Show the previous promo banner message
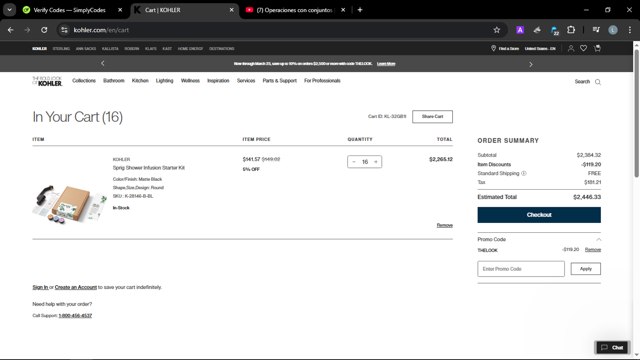The height and width of the screenshot is (360, 640). pos(103,63)
